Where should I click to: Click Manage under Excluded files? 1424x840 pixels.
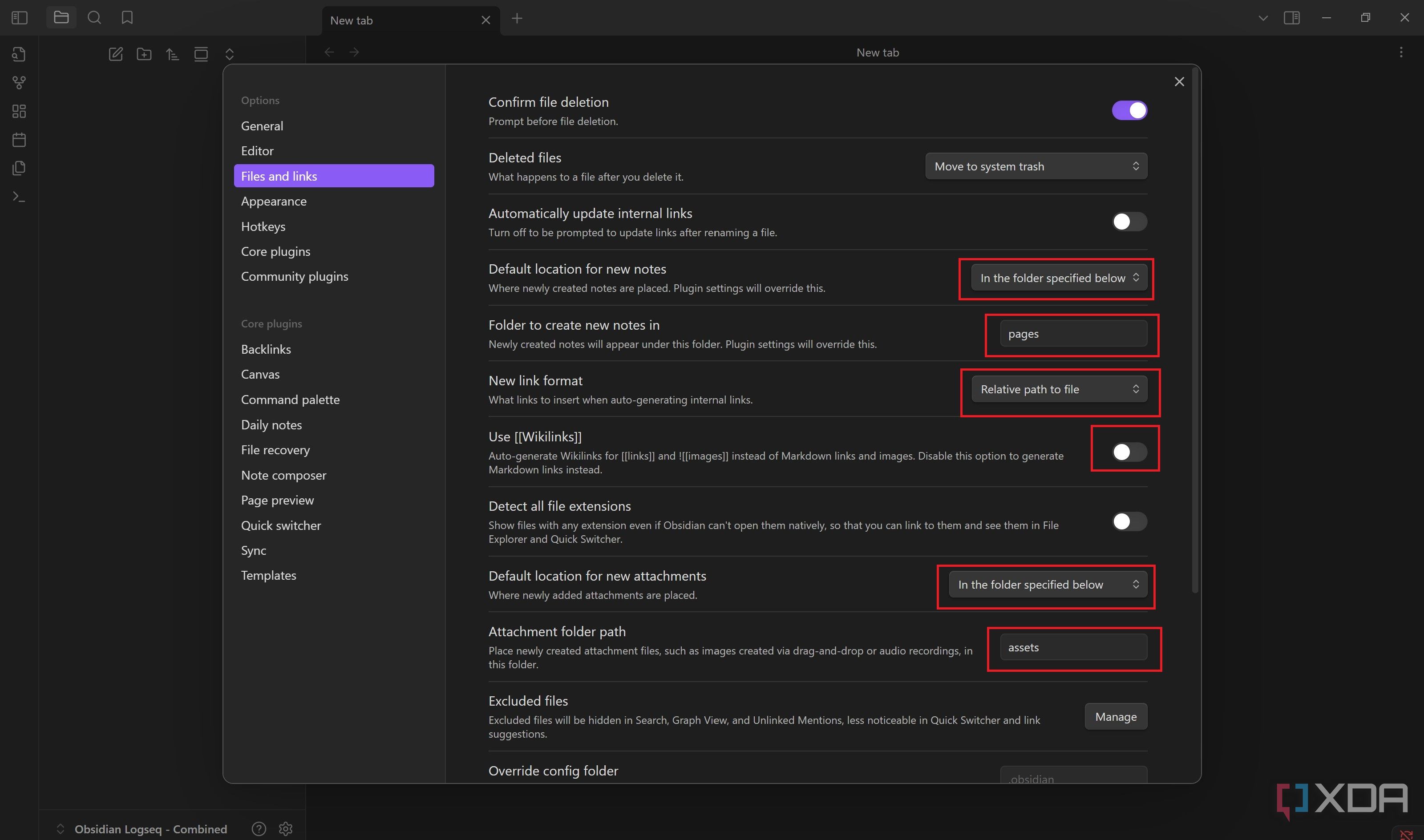tap(1116, 716)
